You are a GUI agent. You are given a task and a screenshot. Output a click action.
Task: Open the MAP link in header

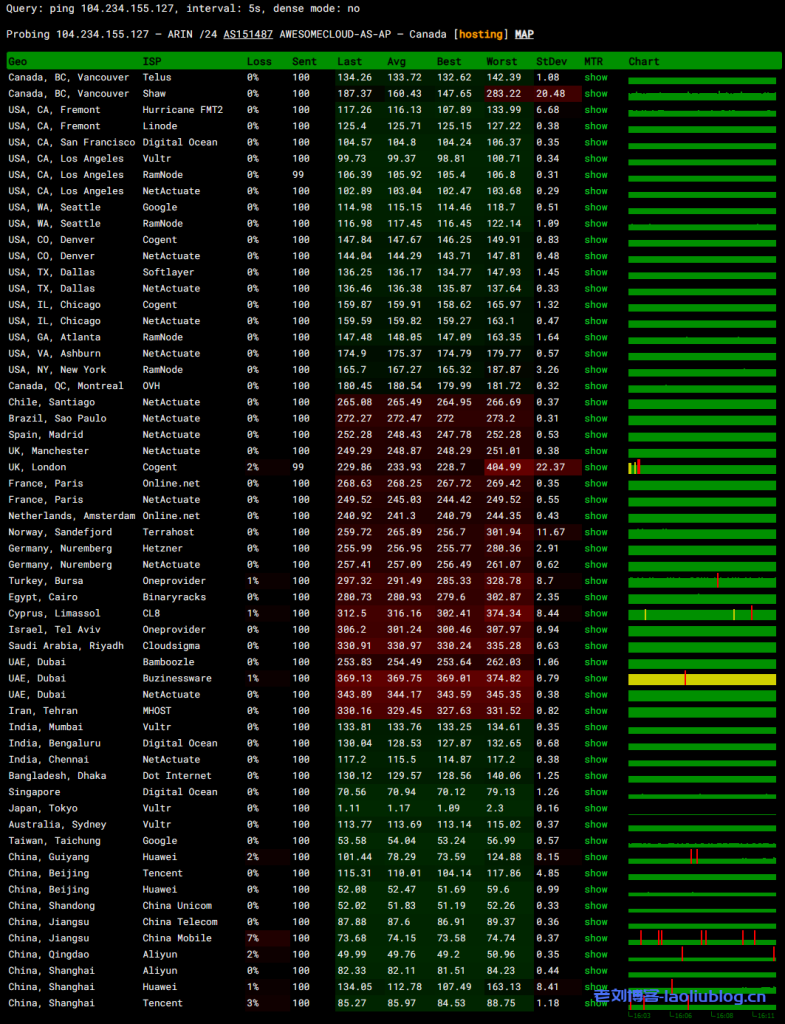524,34
